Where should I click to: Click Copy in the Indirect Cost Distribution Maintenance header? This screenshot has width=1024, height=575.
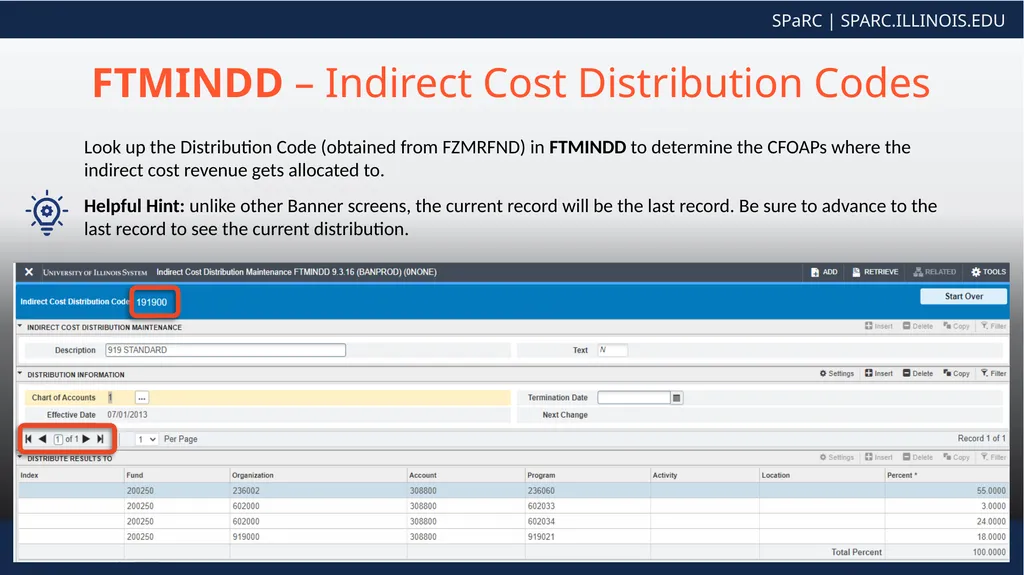click(x=956, y=326)
